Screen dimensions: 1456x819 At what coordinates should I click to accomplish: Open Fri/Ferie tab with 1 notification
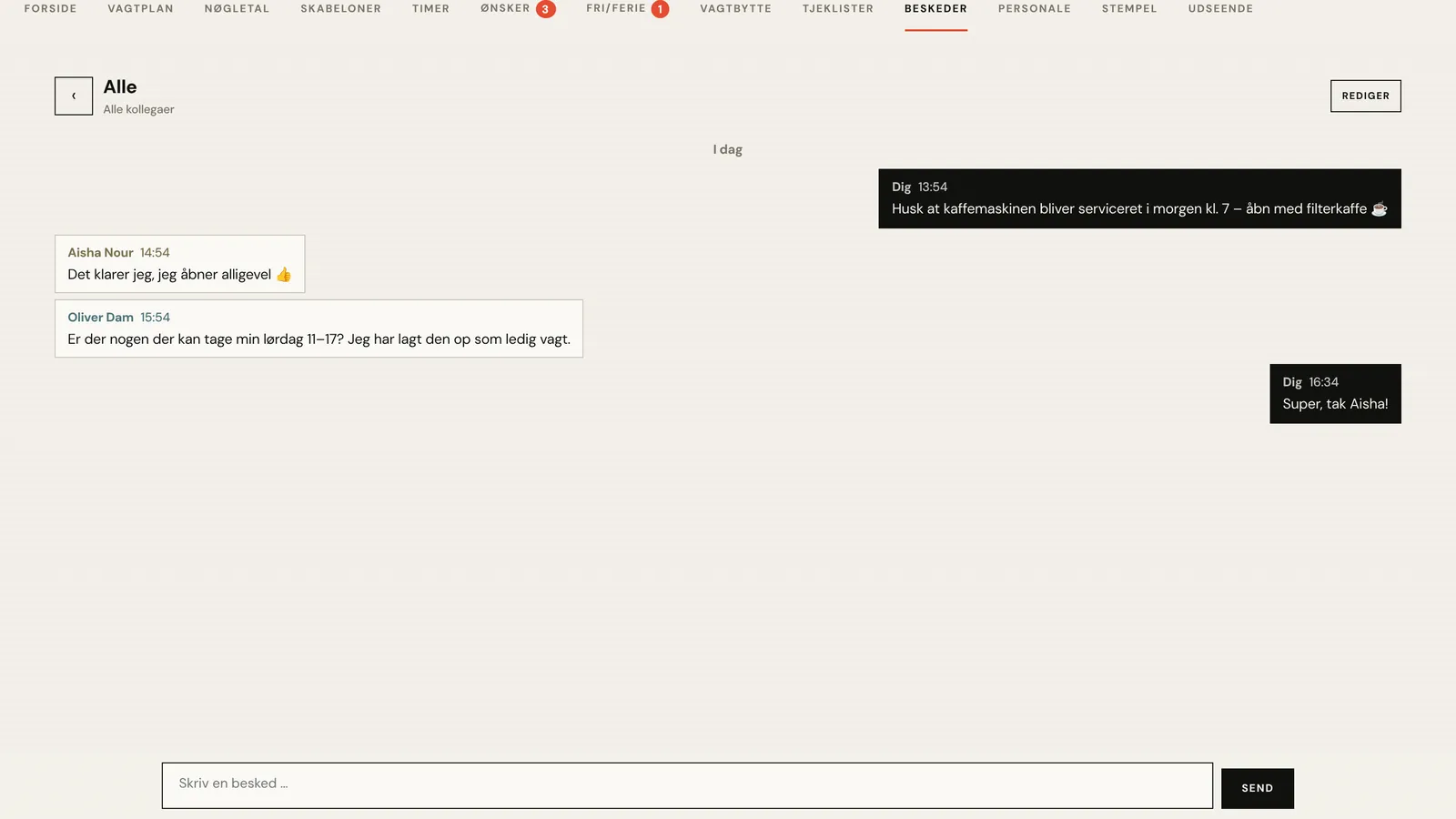[627, 9]
